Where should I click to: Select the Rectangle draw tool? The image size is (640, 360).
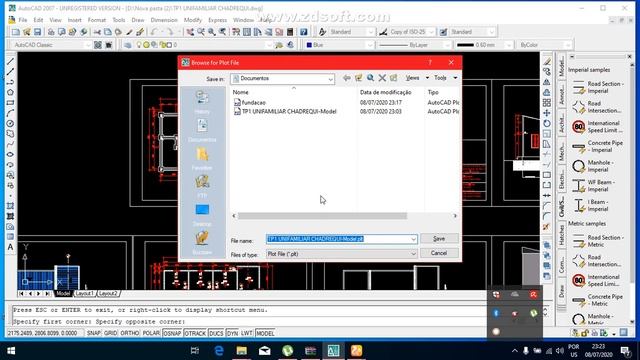click(x=10, y=103)
